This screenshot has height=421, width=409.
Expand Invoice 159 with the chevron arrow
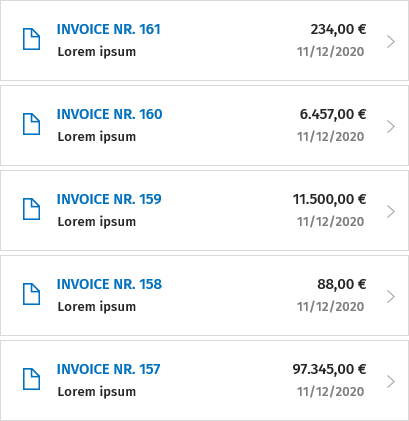tap(391, 212)
